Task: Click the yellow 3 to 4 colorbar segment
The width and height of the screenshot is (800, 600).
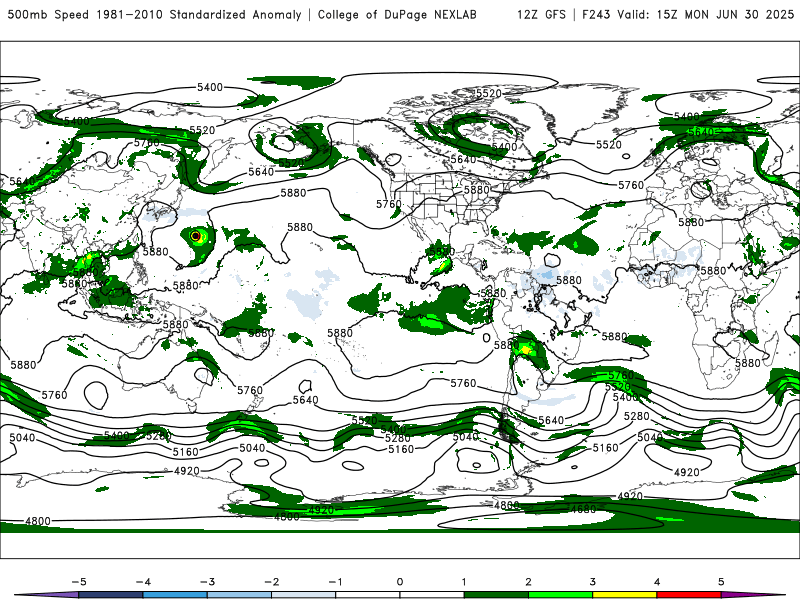Action: point(624,595)
